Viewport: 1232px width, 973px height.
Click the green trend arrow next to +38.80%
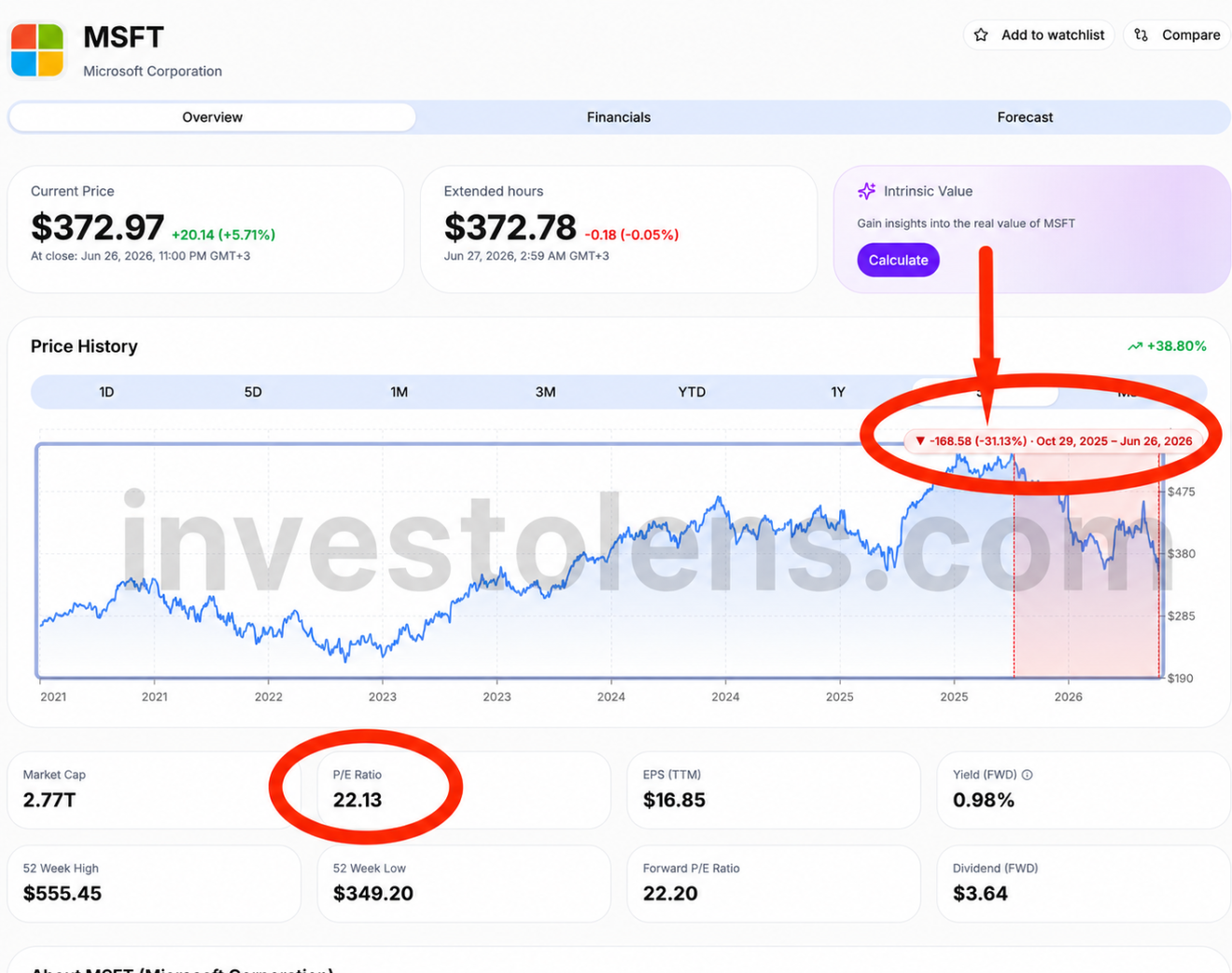point(1135,346)
